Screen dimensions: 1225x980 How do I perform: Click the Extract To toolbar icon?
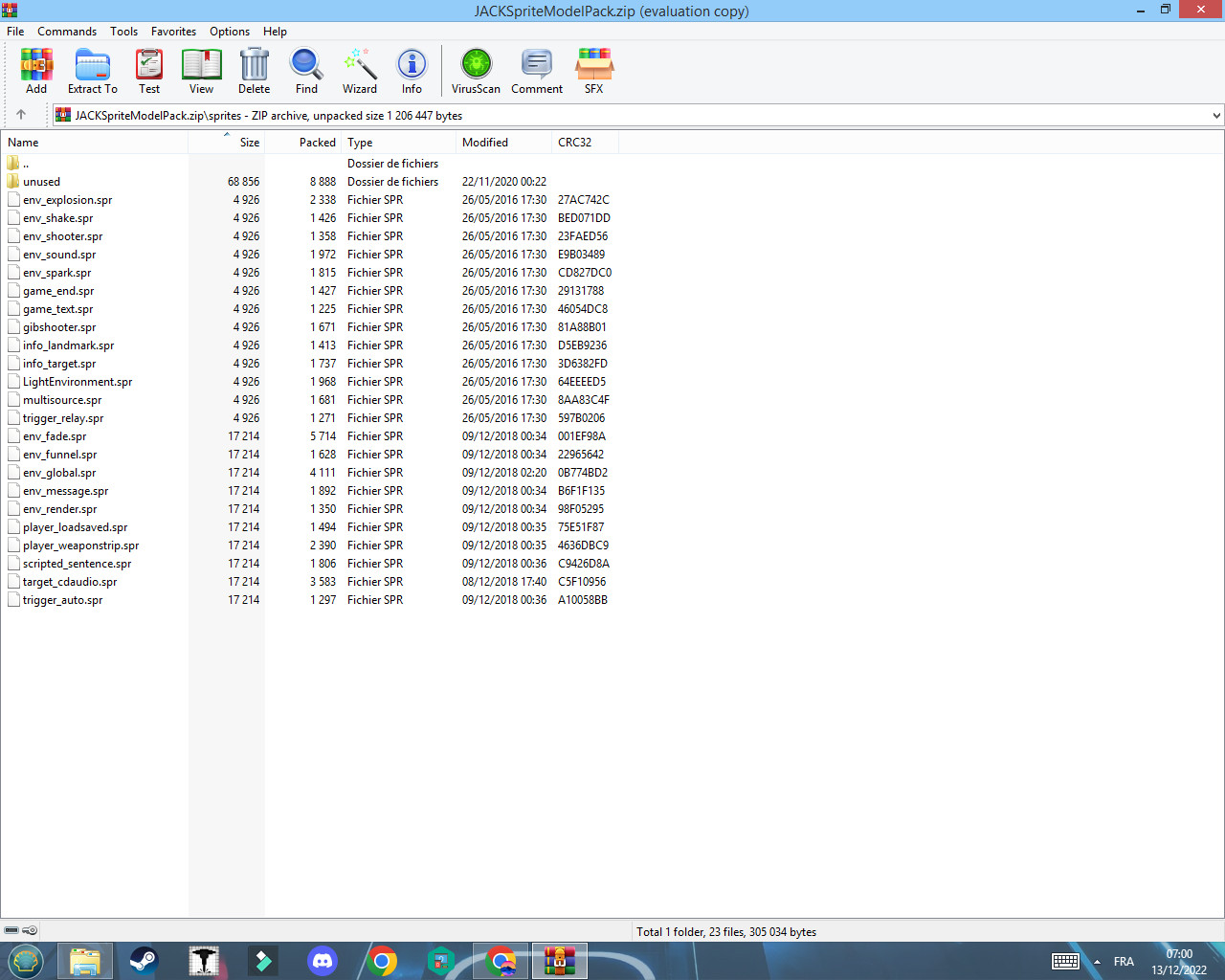click(x=93, y=71)
